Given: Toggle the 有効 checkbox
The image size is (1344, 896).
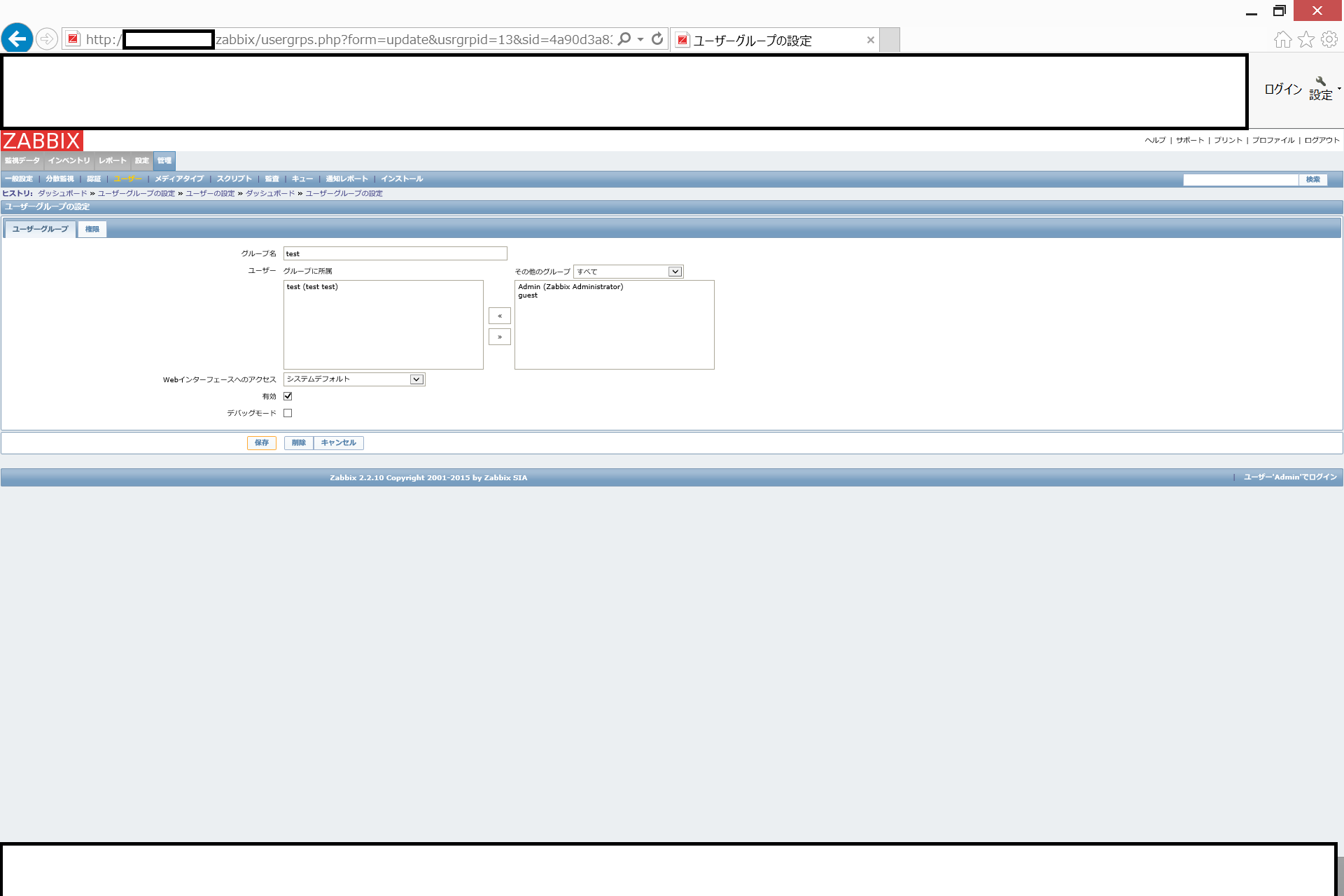Looking at the screenshot, I should click(x=288, y=396).
